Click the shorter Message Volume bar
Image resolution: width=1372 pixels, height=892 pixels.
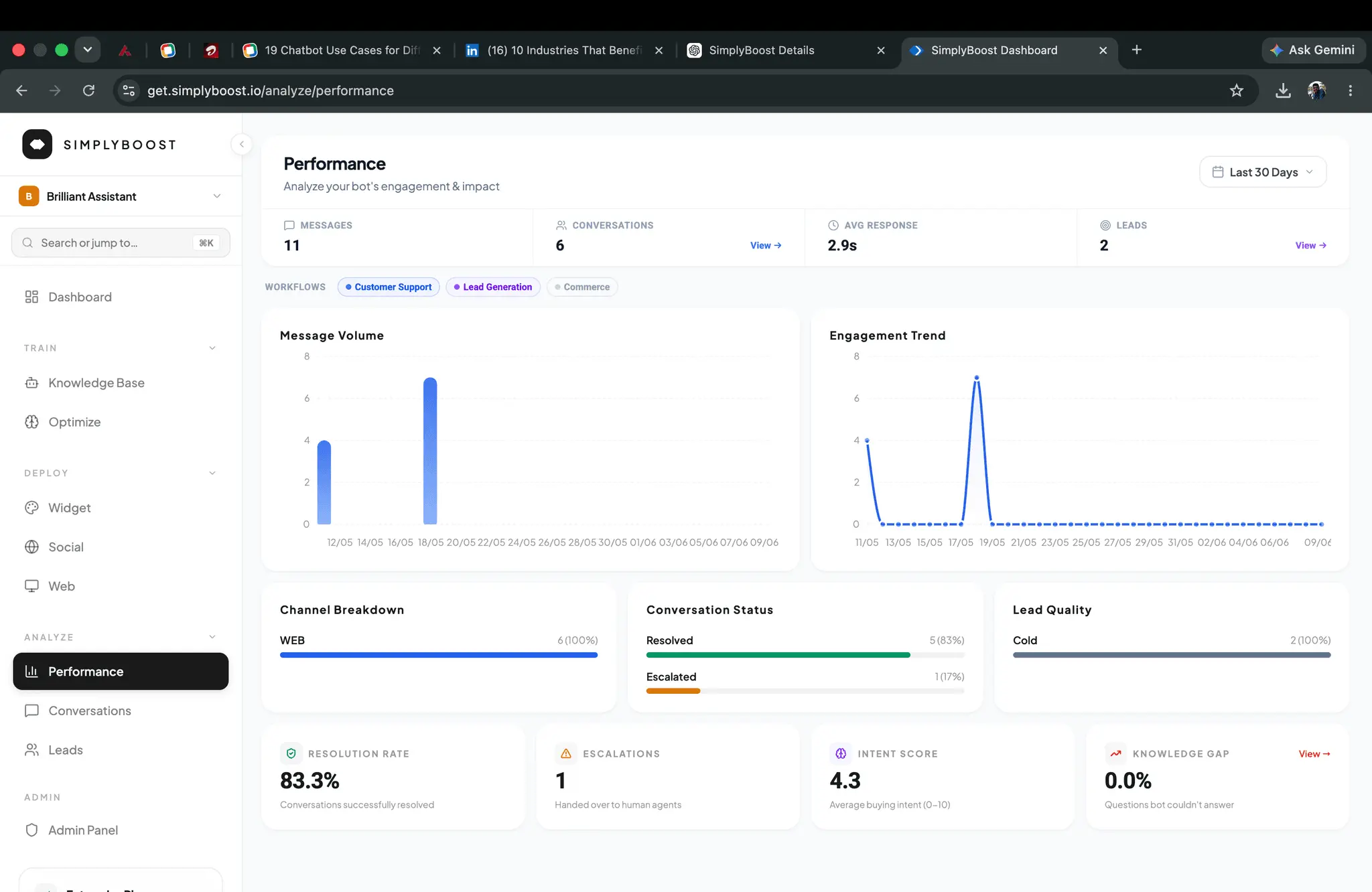point(324,482)
